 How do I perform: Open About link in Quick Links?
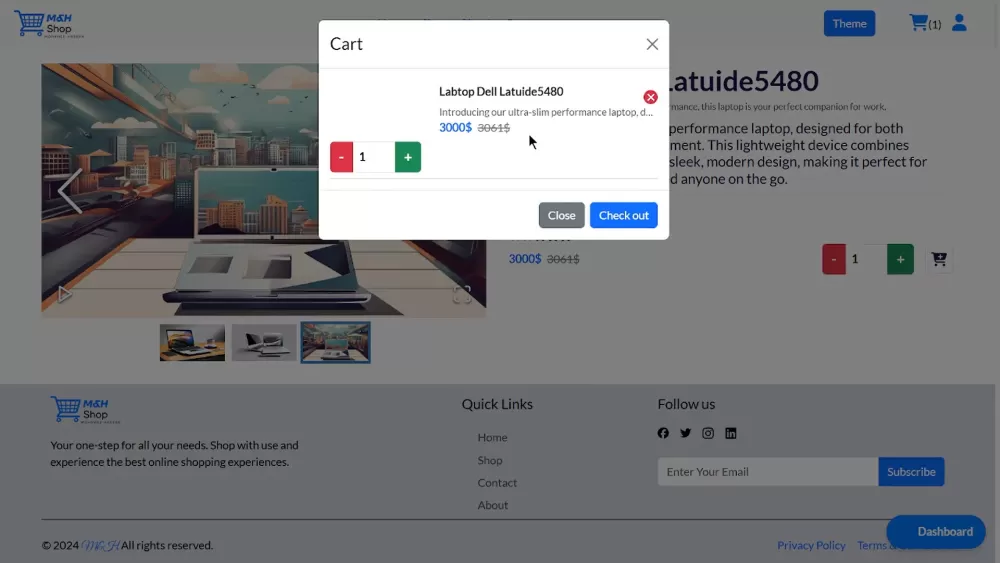click(x=492, y=505)
